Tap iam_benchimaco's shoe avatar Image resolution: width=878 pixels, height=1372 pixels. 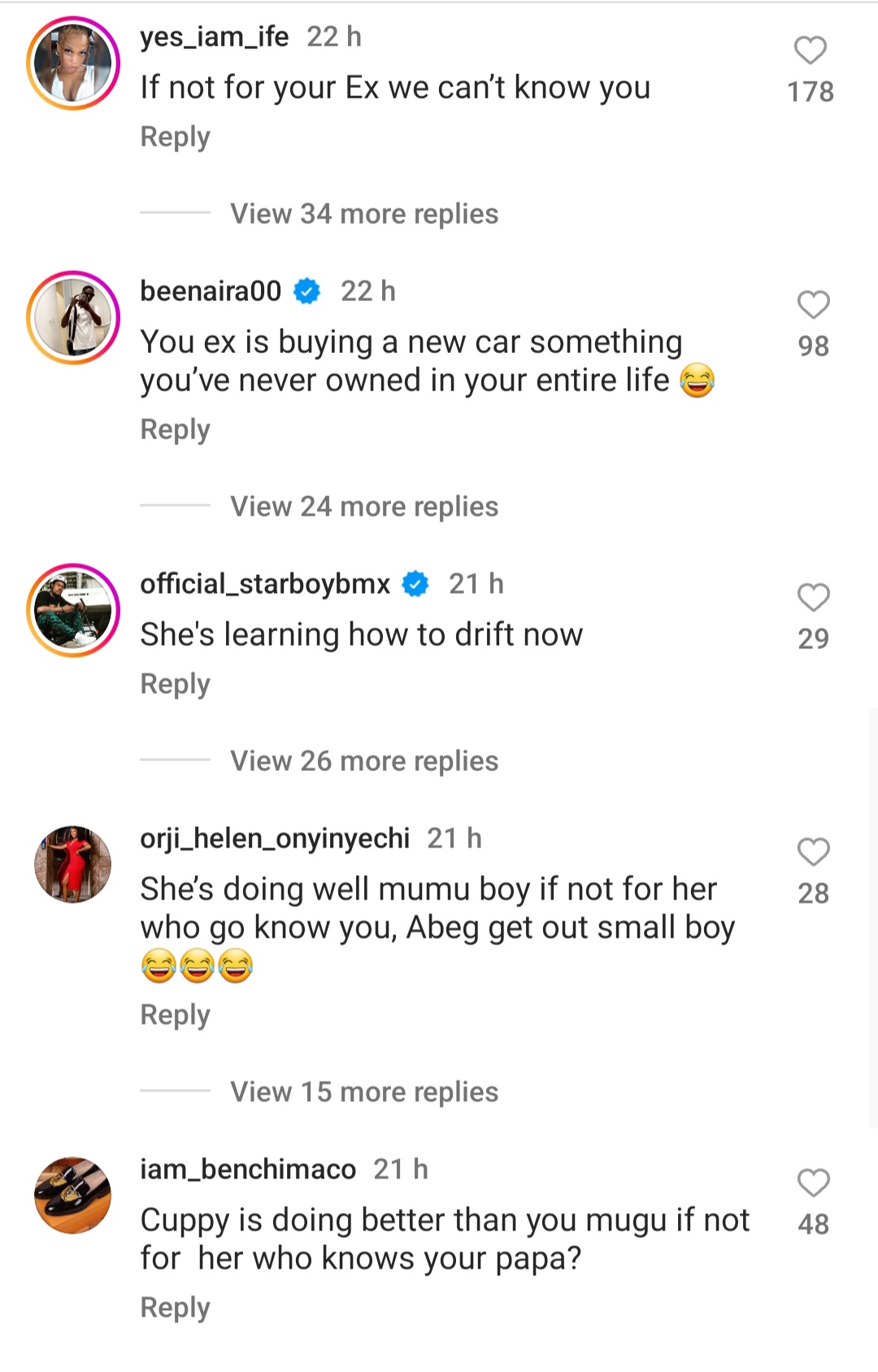point(73,1196)
